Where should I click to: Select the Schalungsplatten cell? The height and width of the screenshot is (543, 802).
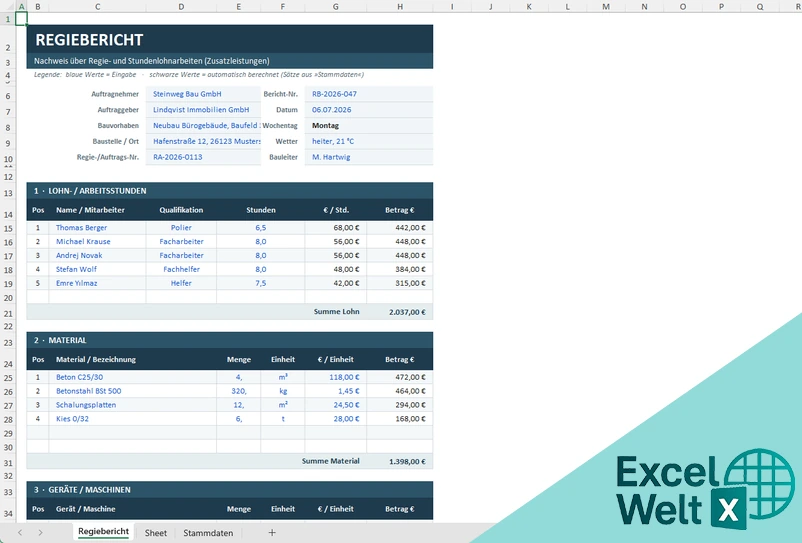(132, 404)
